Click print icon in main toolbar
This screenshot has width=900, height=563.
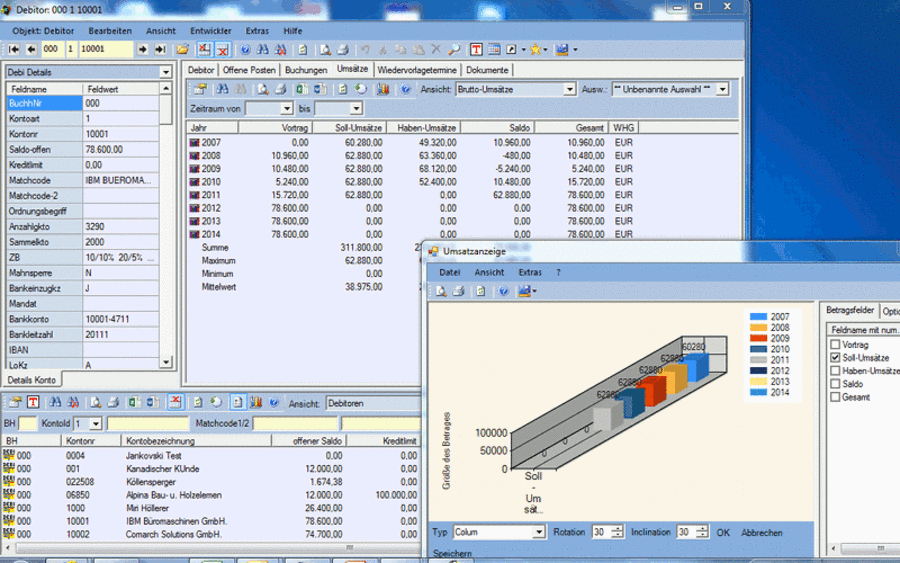point(343,49)
